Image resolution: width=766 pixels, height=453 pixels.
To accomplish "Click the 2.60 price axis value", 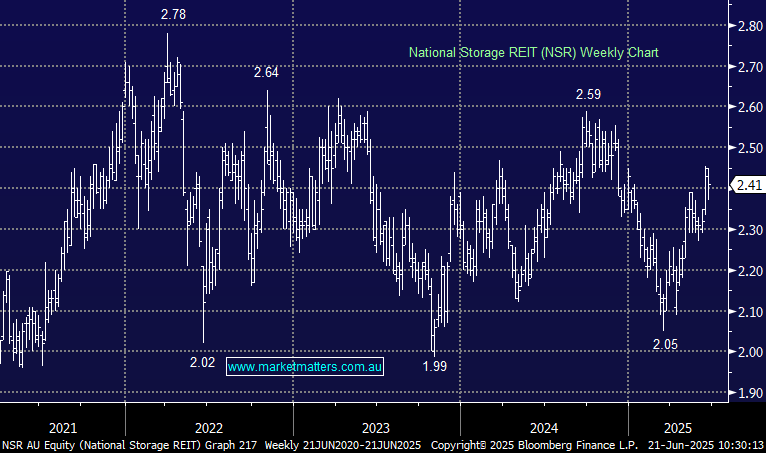I will 750,107.
